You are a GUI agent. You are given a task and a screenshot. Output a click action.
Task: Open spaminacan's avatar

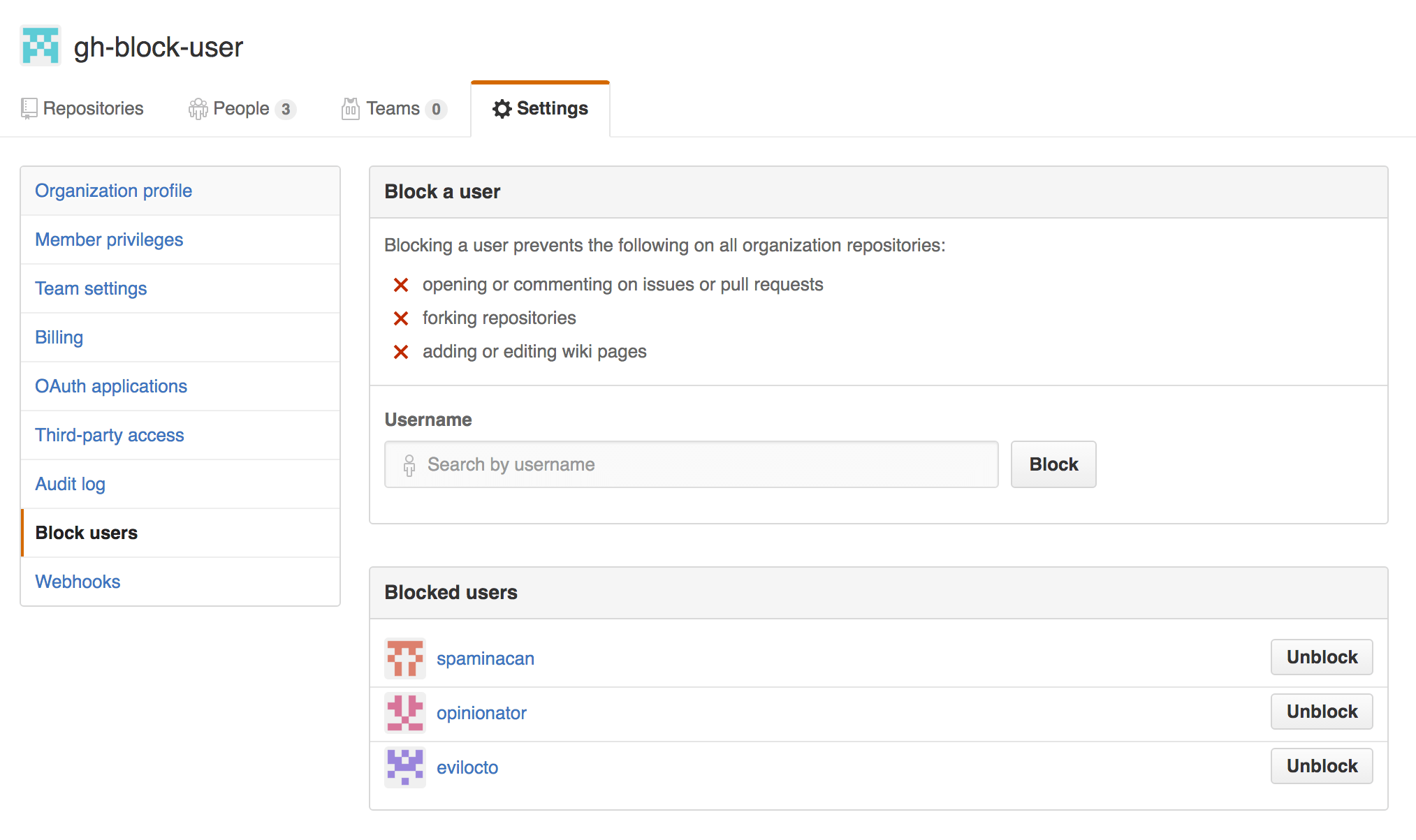pyautogui.click(x=404, y=657)
